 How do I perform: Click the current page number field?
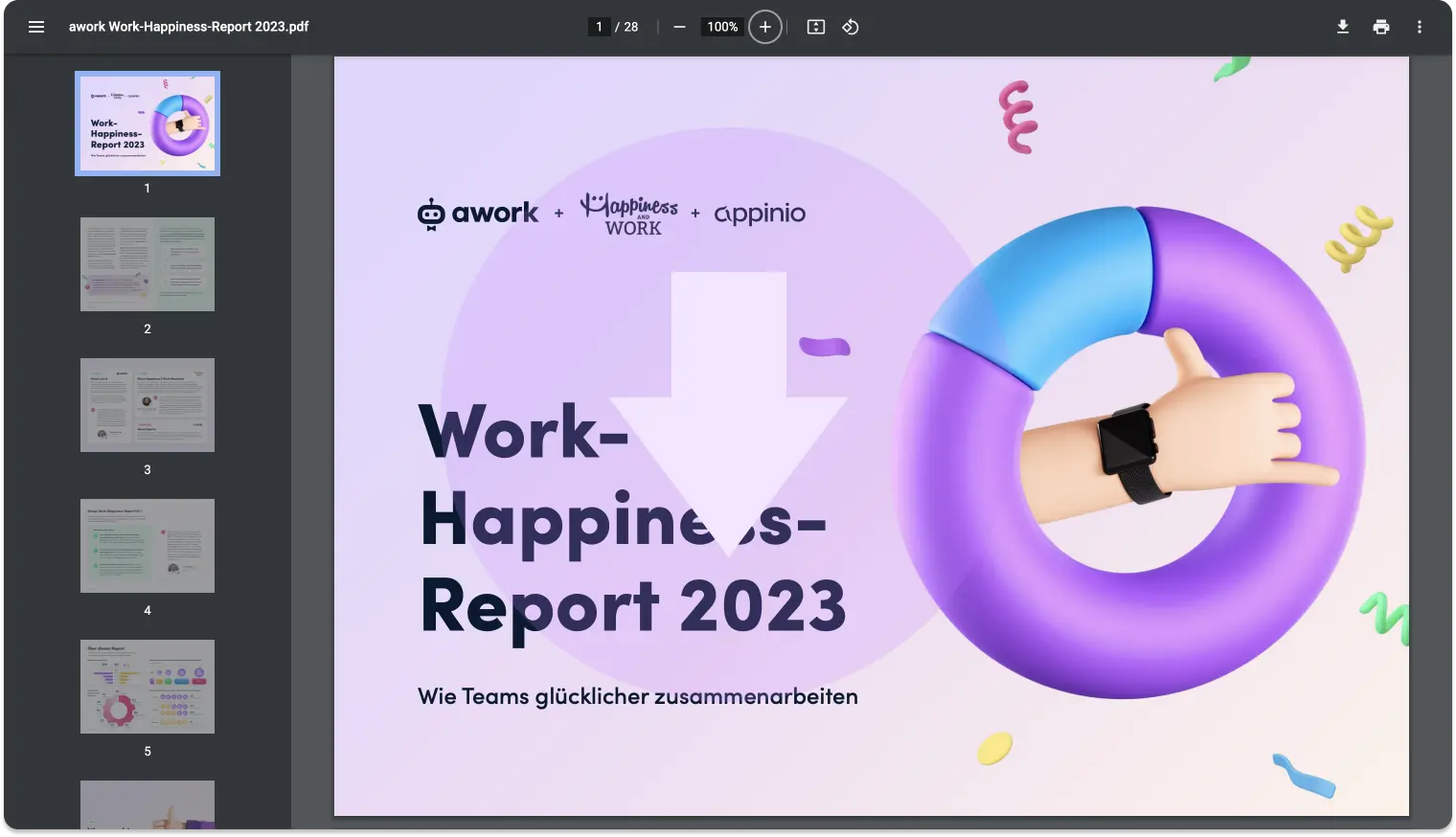(600, 27)
